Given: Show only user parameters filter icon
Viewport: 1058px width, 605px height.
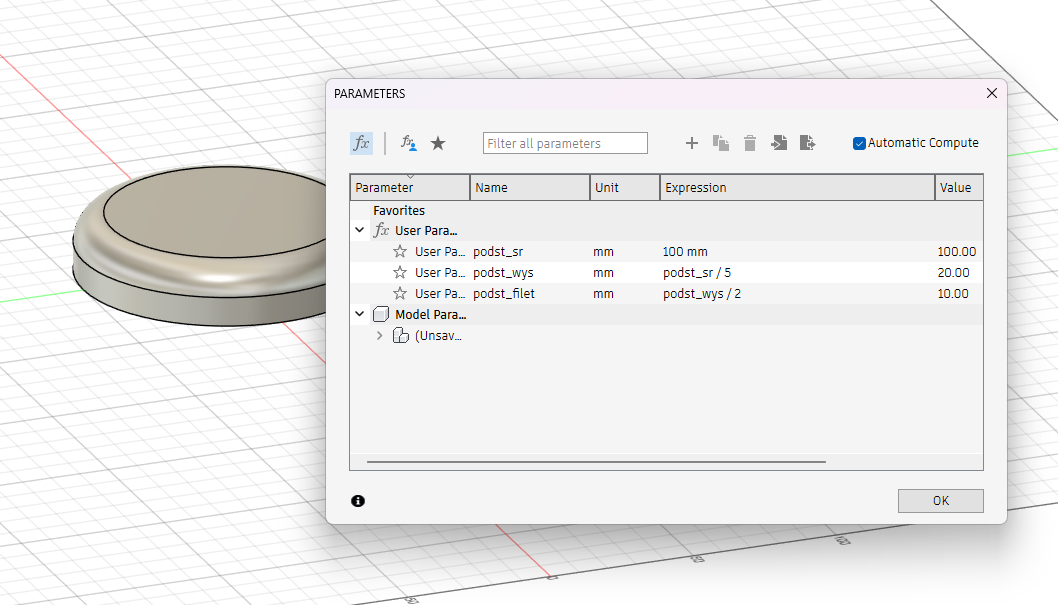Looking at the screenshot, I should click(408, 143).
